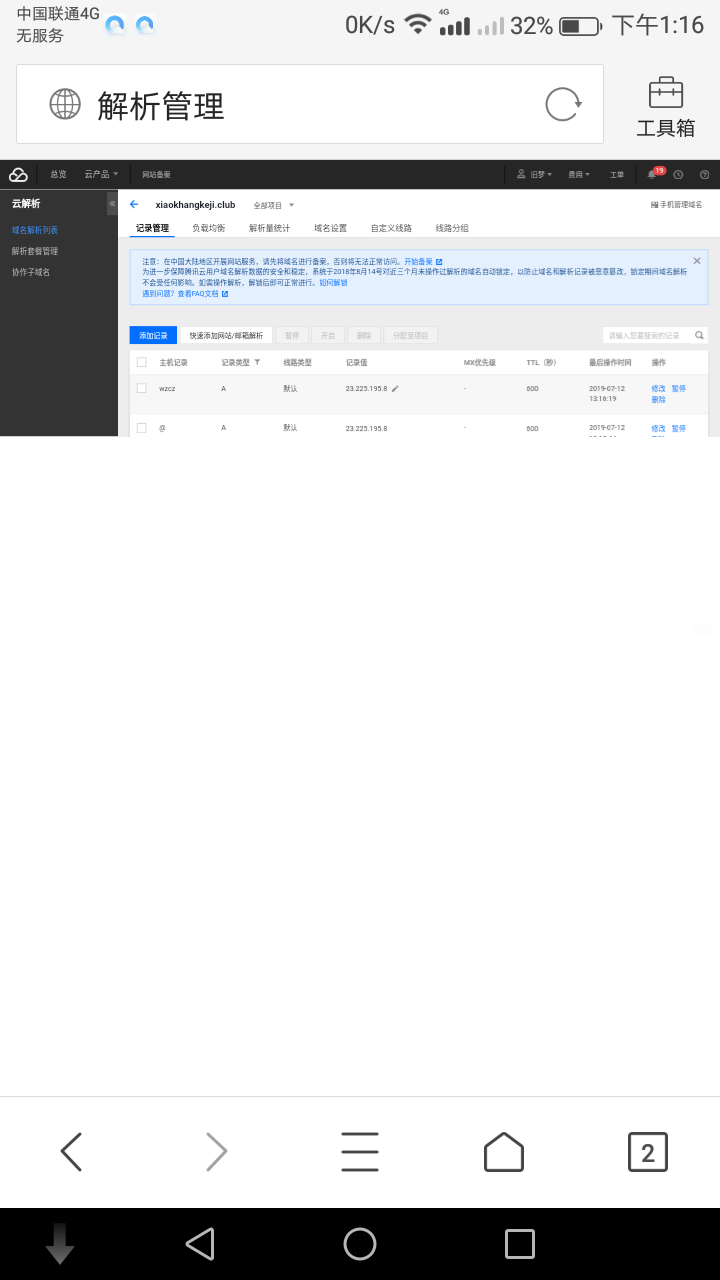Tap the browser refresh icon

[x=563, y=104]
